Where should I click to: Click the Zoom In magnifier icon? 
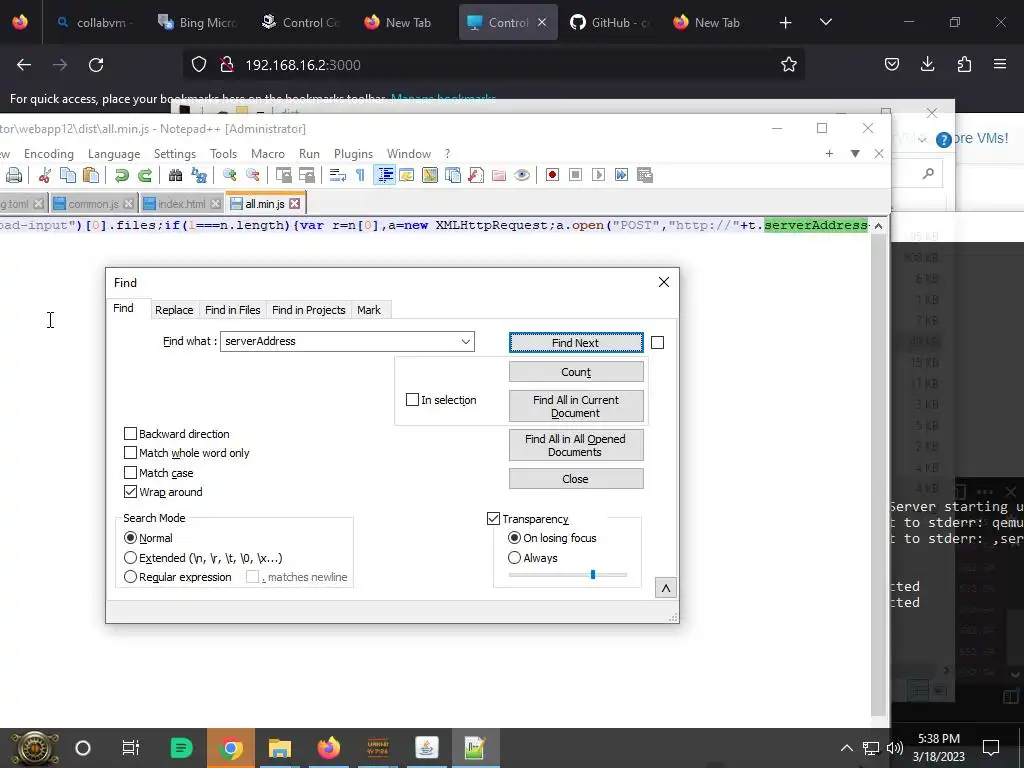229,175
